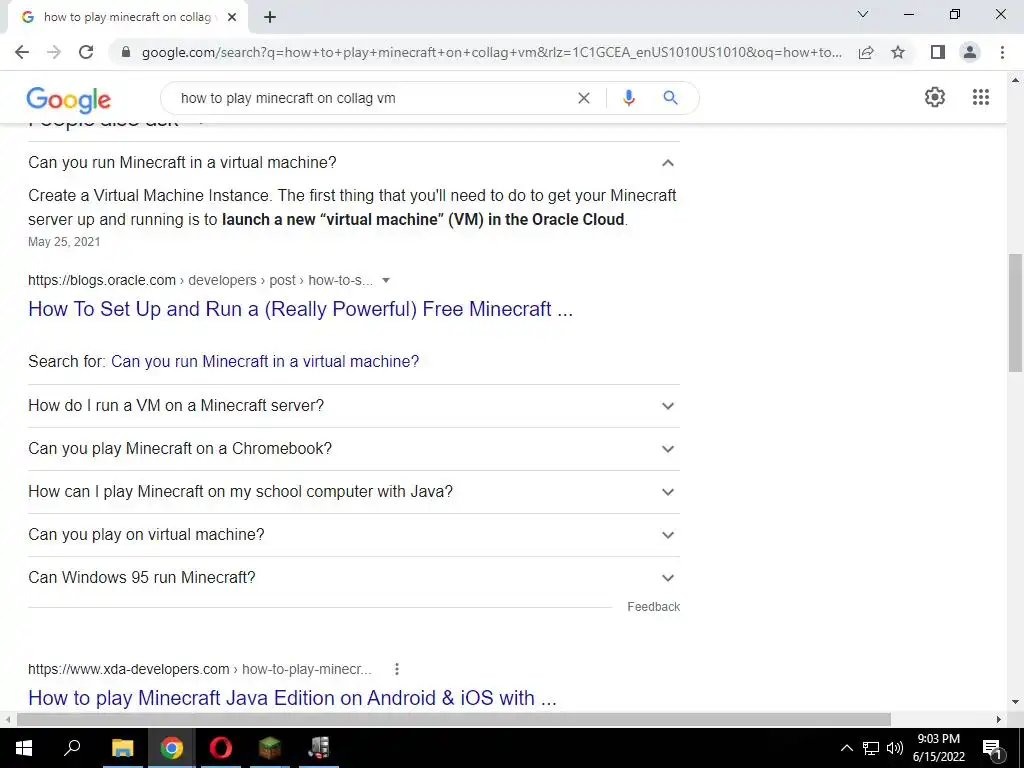
Task: Click the scroll-down arrow of the page scrollbar
Action: coord(1015,703)
